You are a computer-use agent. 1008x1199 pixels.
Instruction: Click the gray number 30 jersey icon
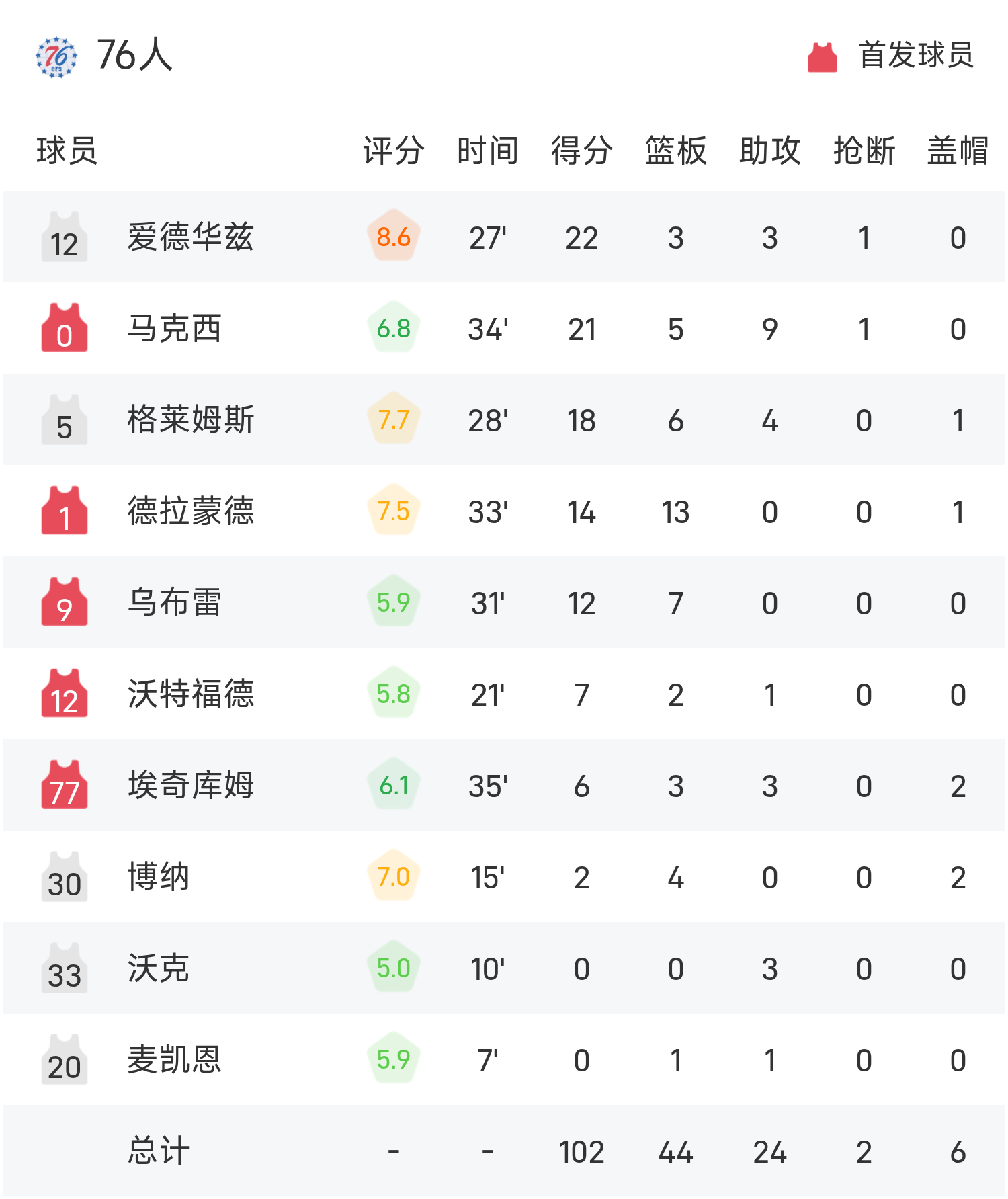65,876
